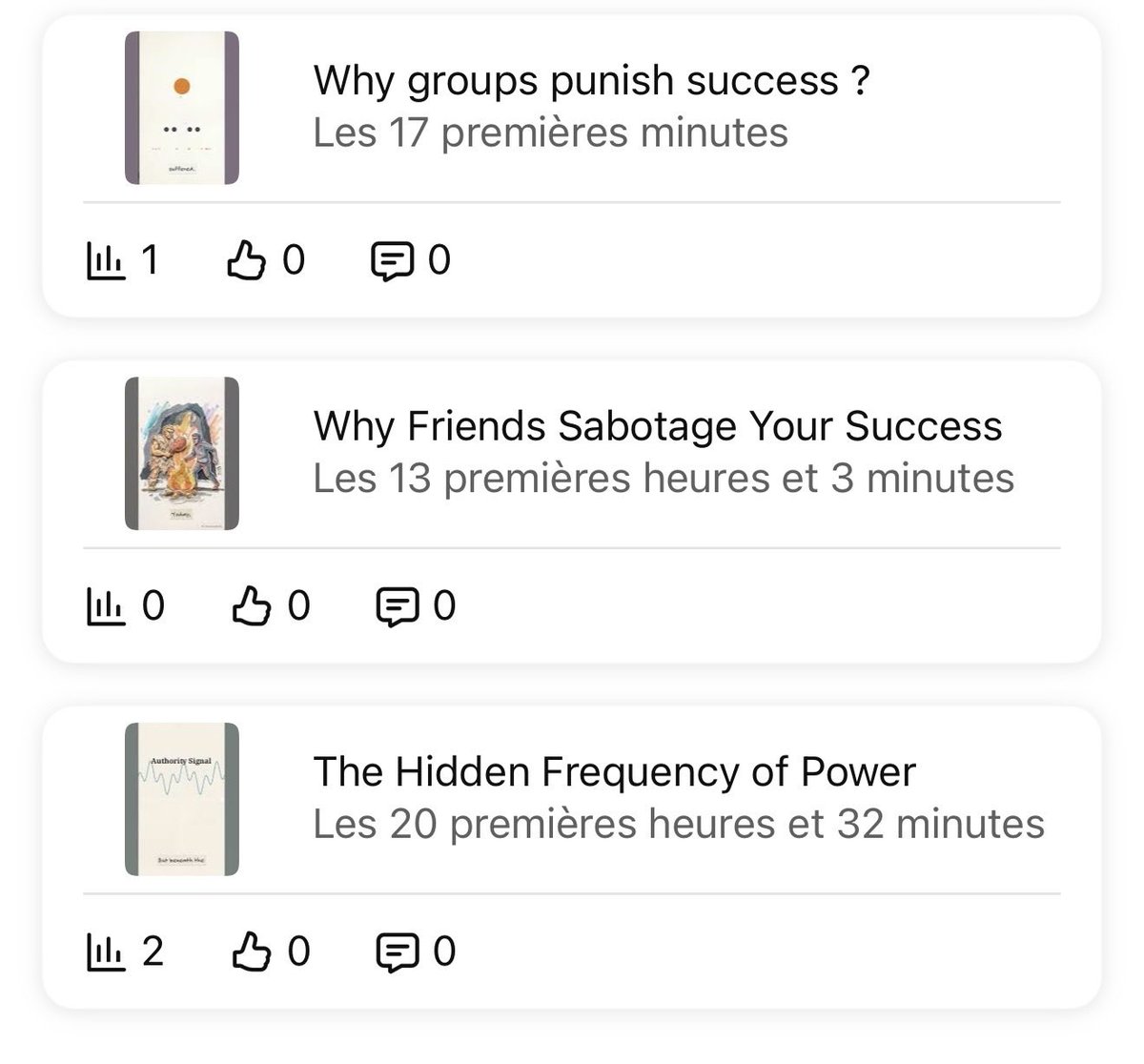Select Les 17 premières minutes subtitle

click(551, 133)
